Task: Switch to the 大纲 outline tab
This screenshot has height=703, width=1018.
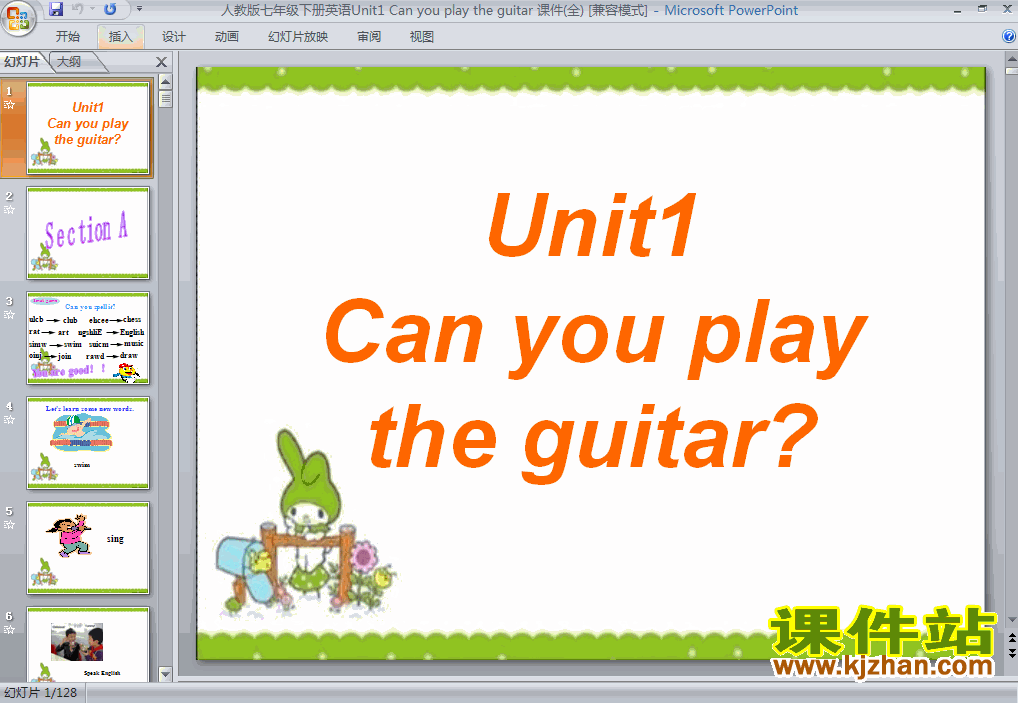Action: pos(69,62)
